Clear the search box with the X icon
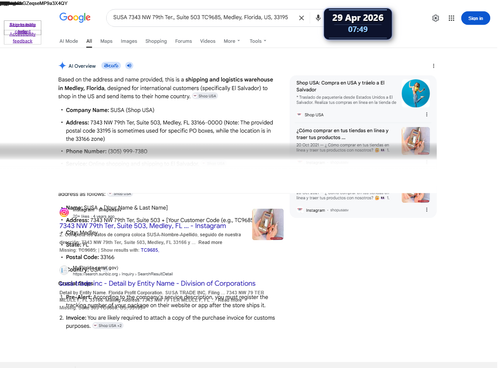The image size is (500, 368). tap(301, 18)
